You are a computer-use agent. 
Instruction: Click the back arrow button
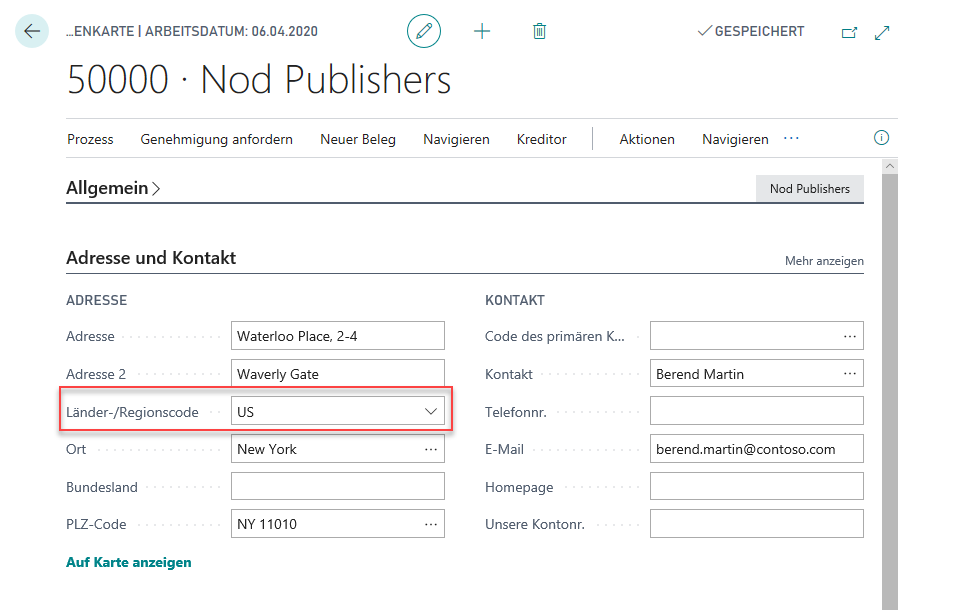(32, 31)
